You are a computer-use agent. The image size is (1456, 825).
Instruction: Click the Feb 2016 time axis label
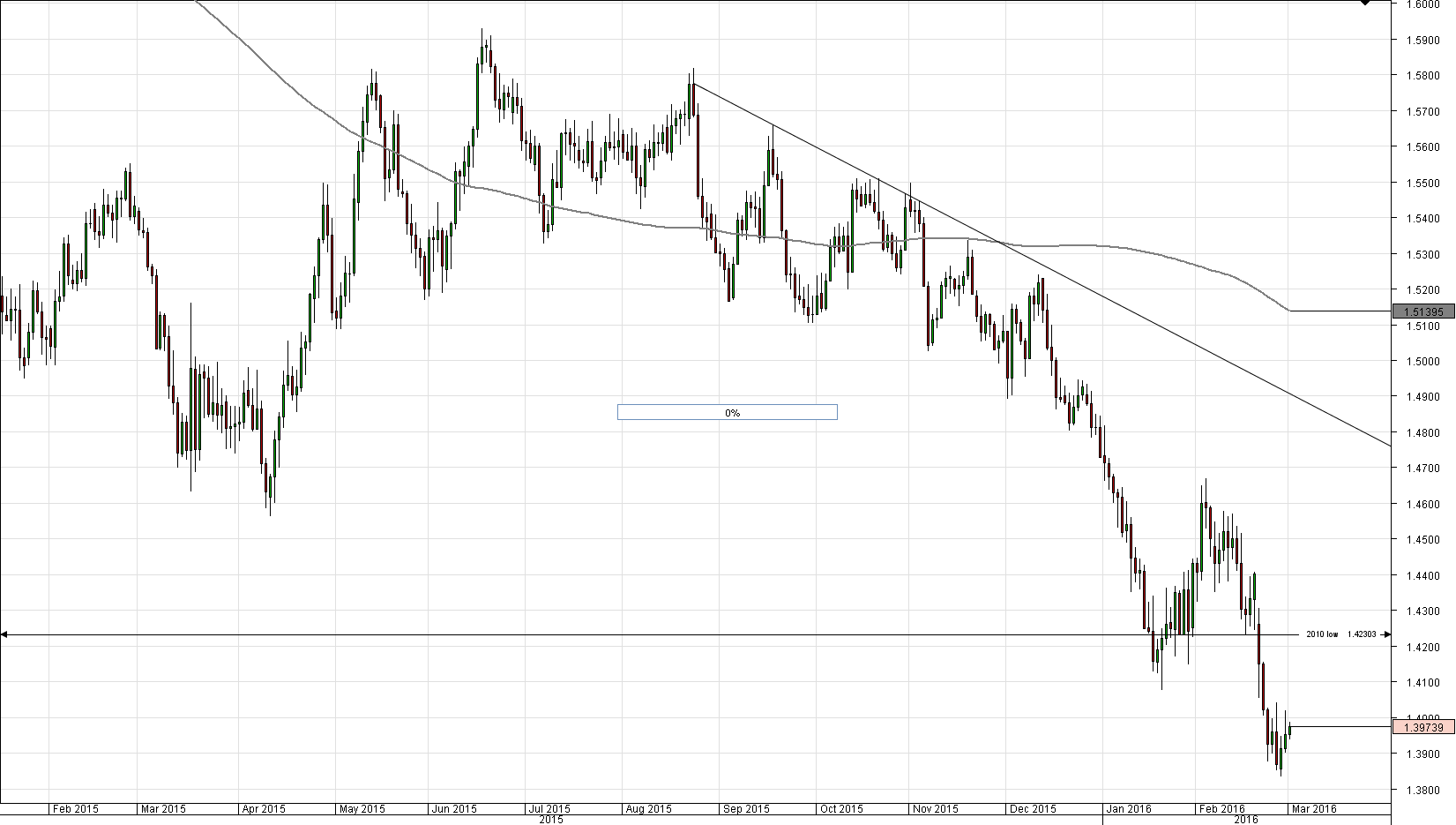(x=1222, y=809)
